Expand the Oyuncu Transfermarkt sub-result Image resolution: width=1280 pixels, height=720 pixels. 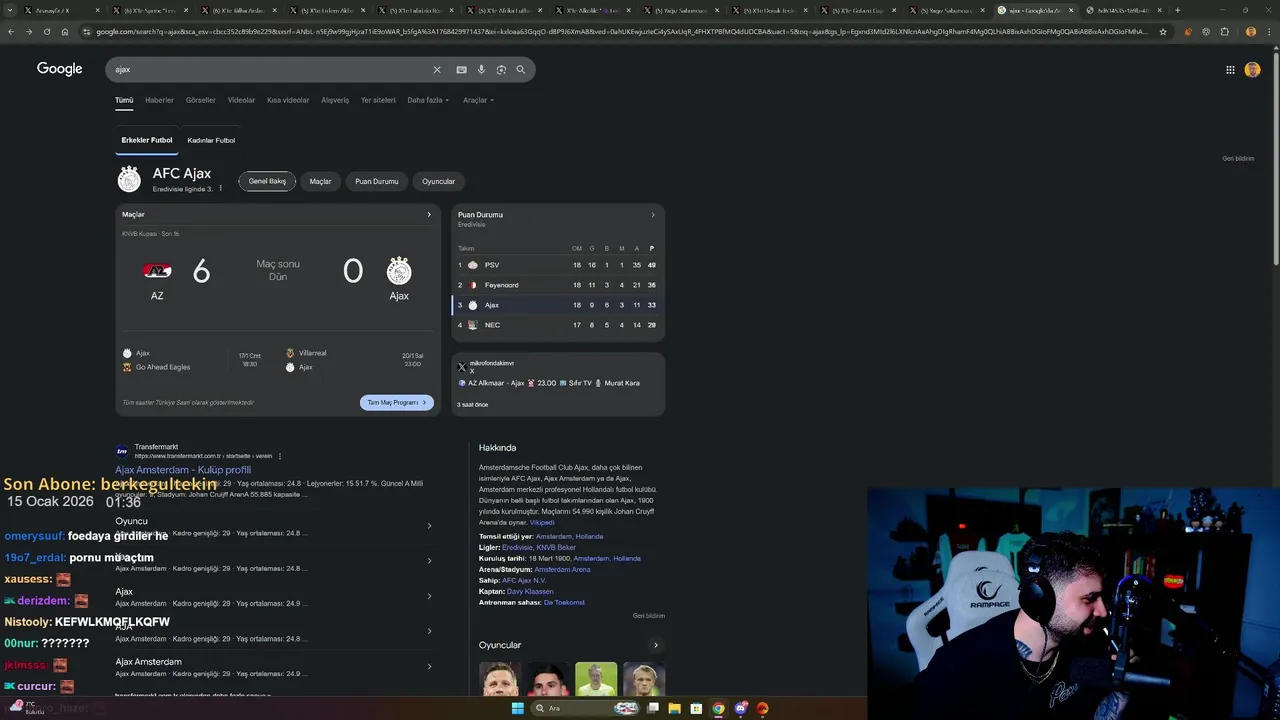[x=429, y=526]
